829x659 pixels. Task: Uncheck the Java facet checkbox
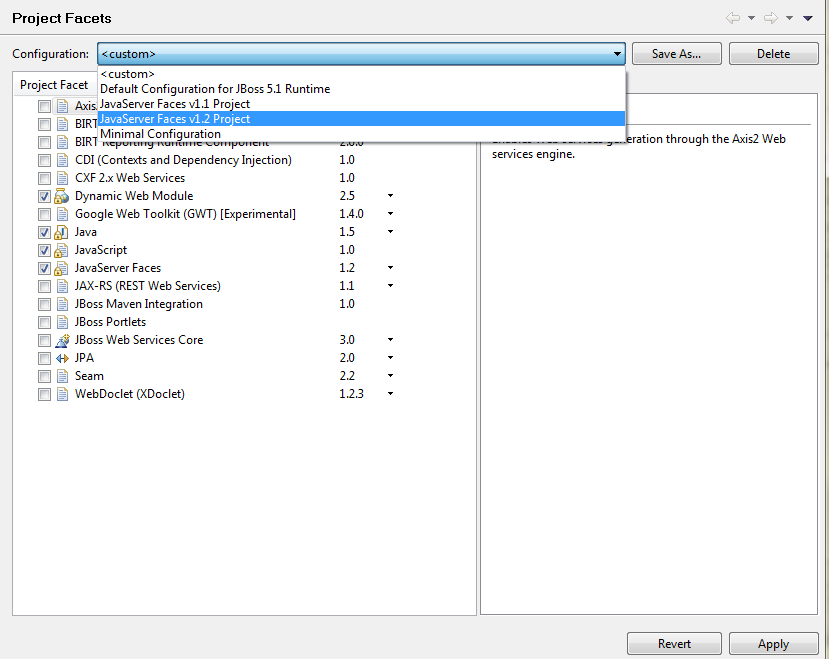44,232
